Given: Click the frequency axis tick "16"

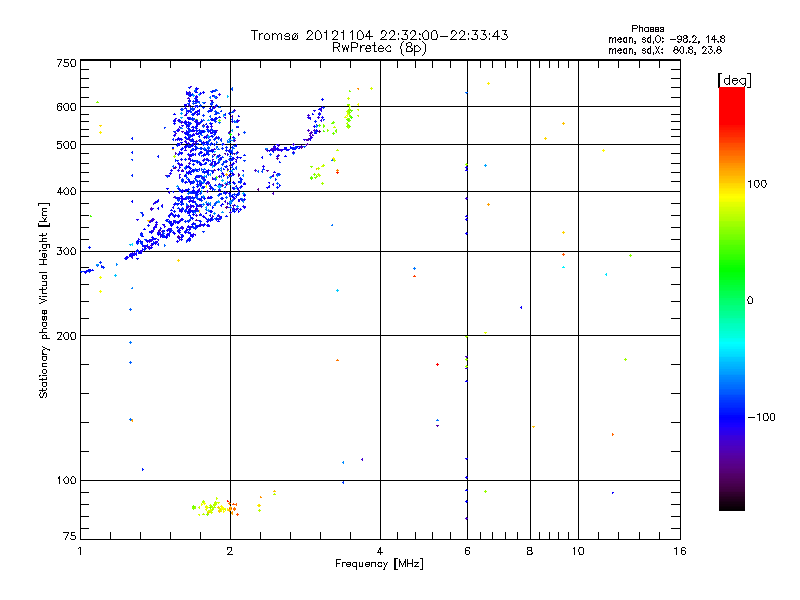Looking at the screenshot, I should (680, 551).
